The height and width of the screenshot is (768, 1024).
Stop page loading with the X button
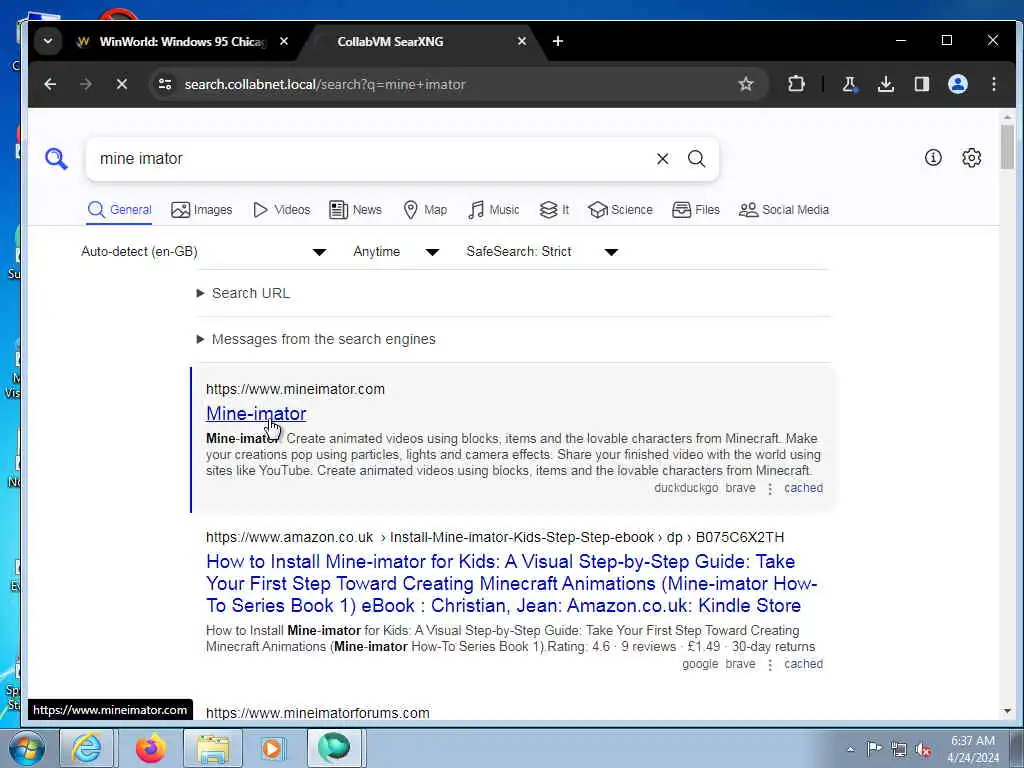[x=121, y=84]
